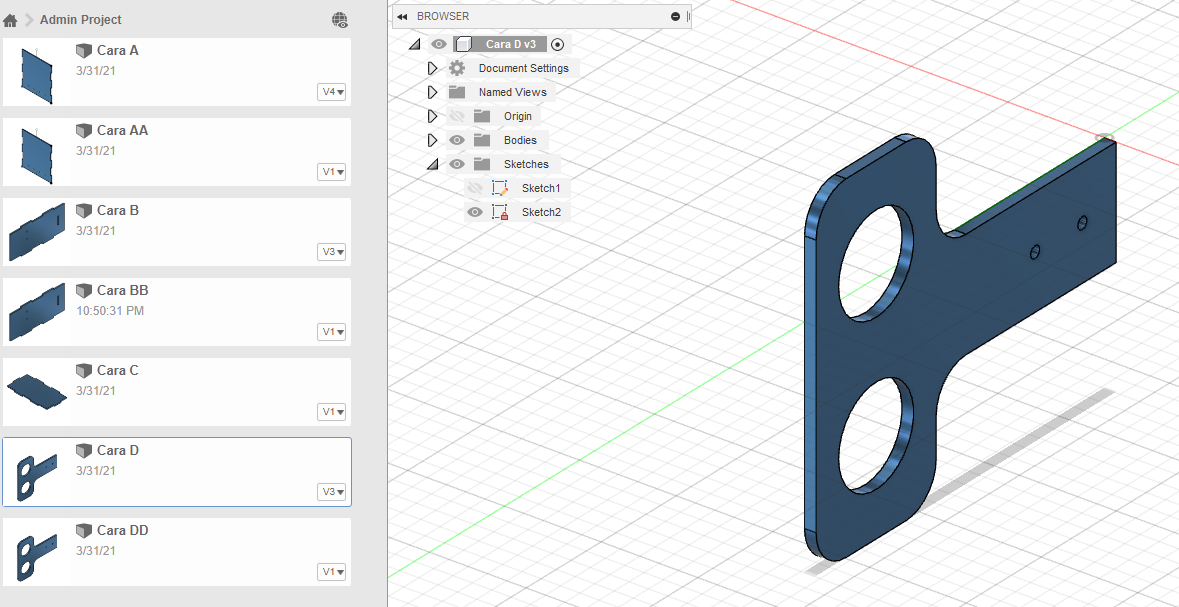
Task: Click the component icon beside Cara D v3
Action: [x=463, y=44]
